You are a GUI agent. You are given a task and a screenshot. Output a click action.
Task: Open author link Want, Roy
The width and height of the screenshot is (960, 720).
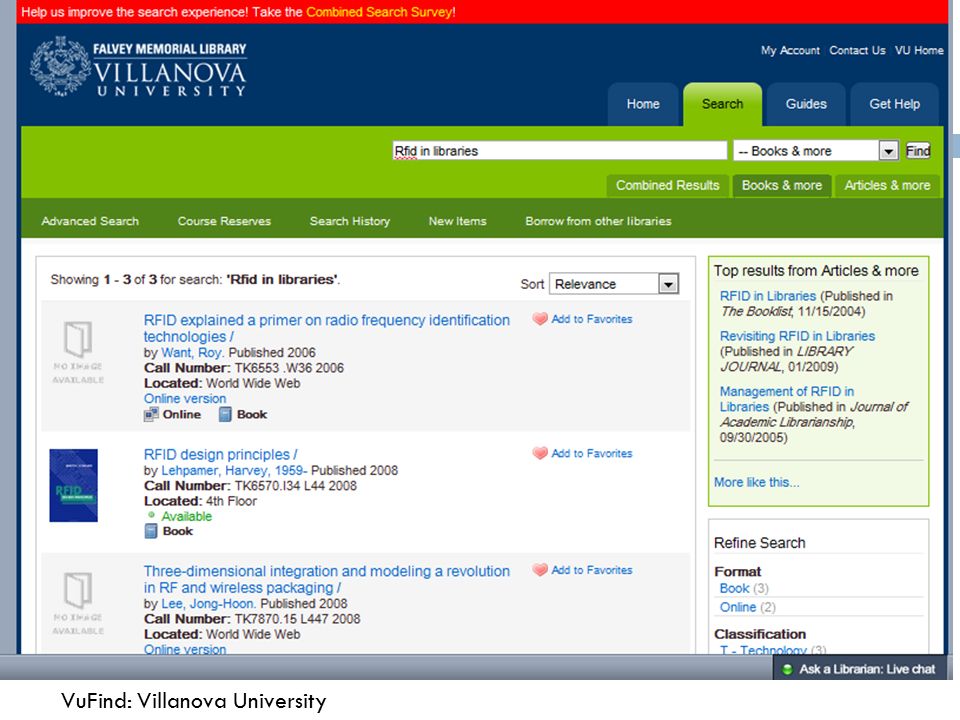[x=192, y=353]
